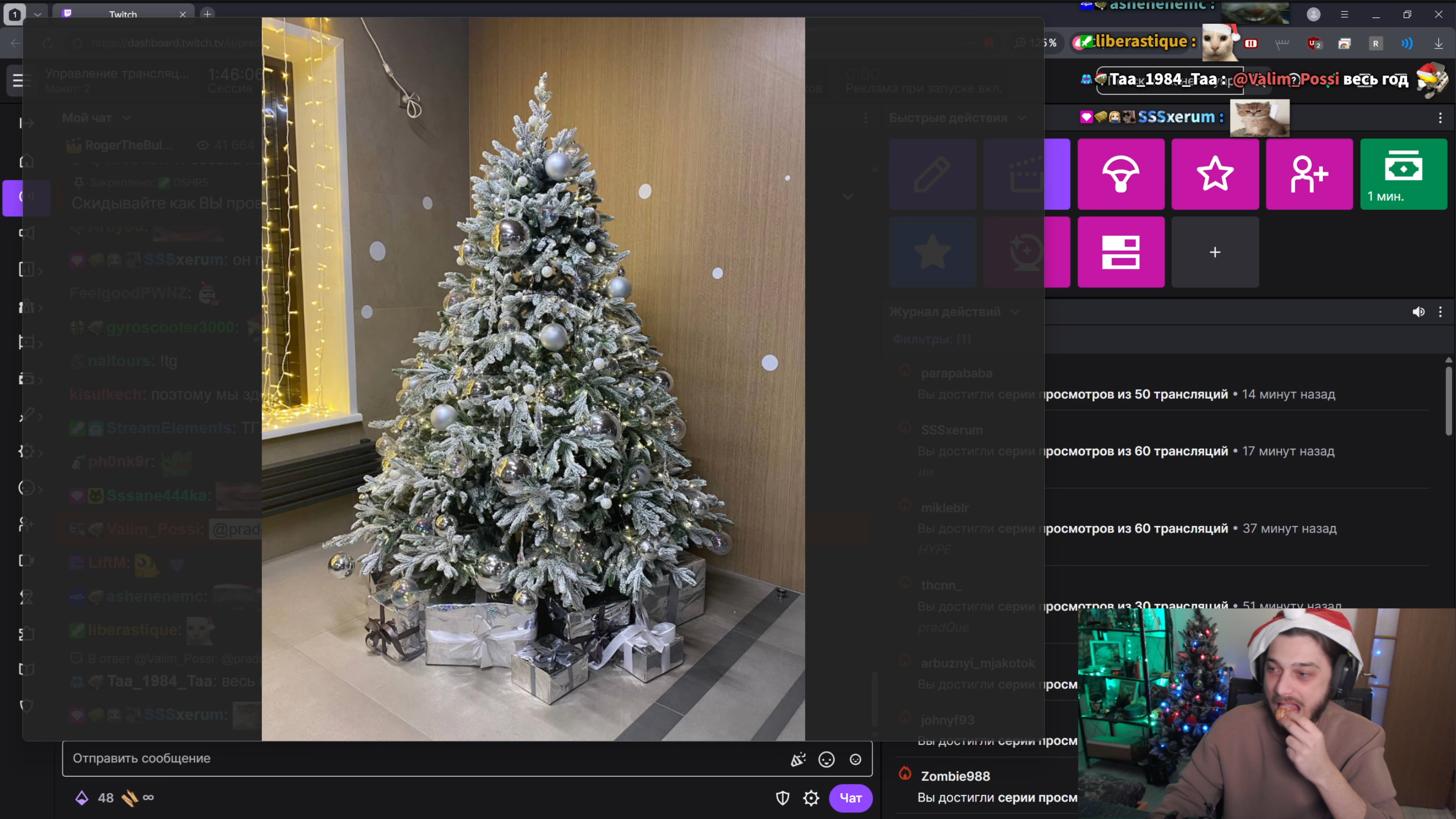Open the browser hamburger menu
The height and width of the screenshot is (819, 1456).
tap(1344, 14)
